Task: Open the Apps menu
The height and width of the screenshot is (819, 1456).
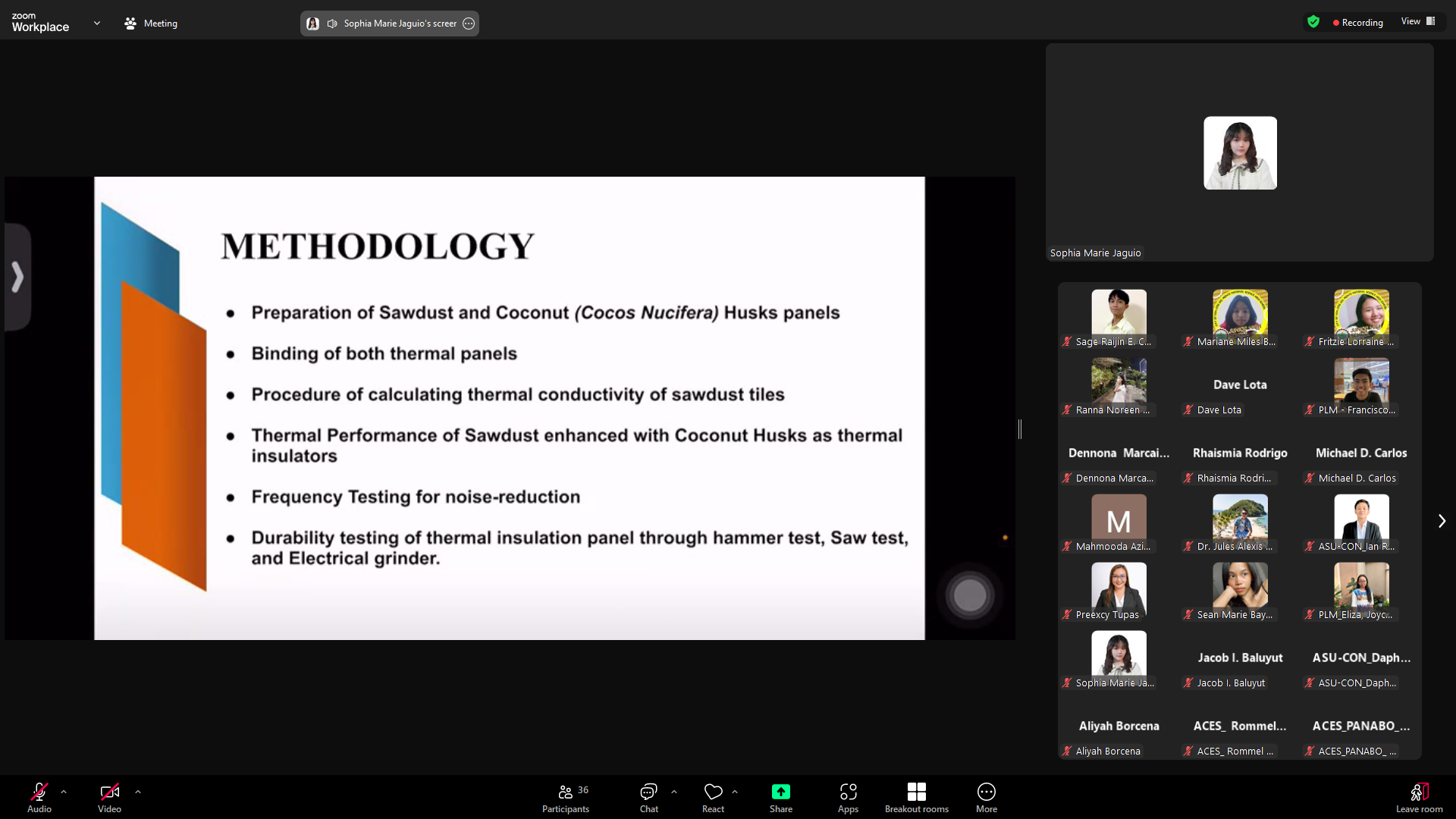Action: (x=848, y=798)
